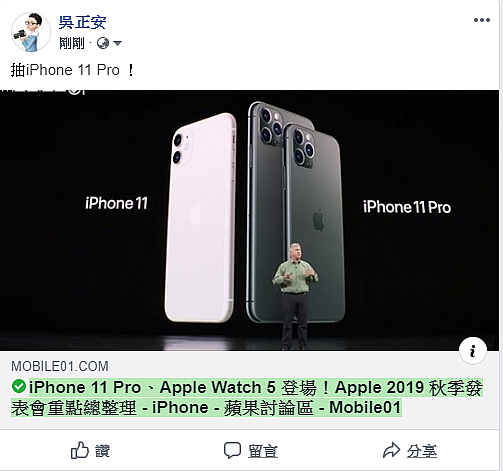Click the 留言 comment button label
The image size is (503, 471).
(262, 451)
